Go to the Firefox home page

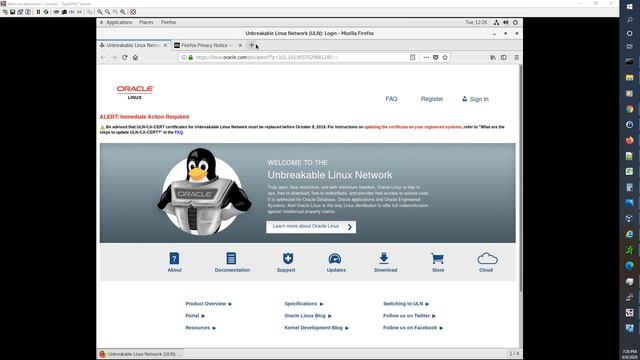(136, 58)
